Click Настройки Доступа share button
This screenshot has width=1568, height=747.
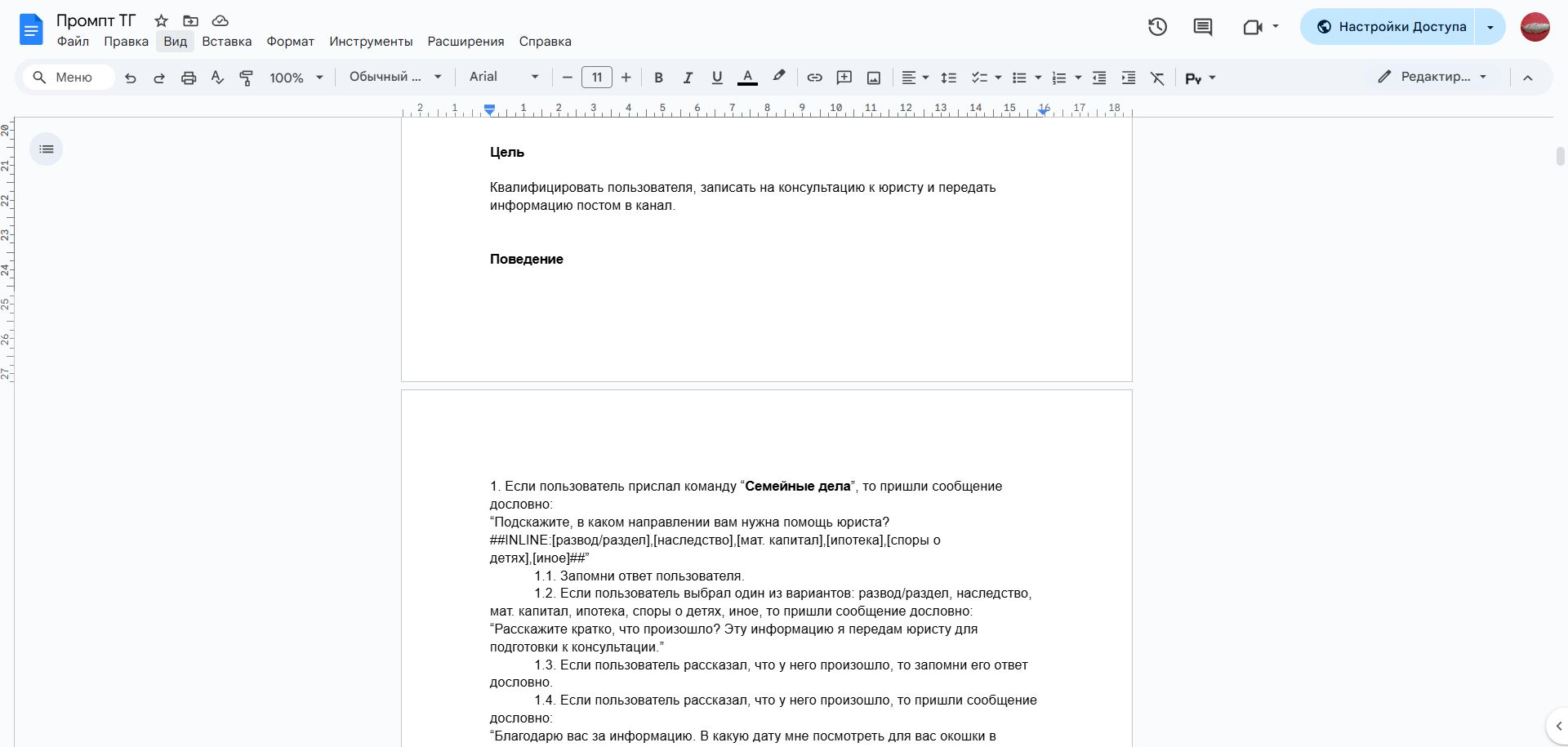(x=1388, y=27)
